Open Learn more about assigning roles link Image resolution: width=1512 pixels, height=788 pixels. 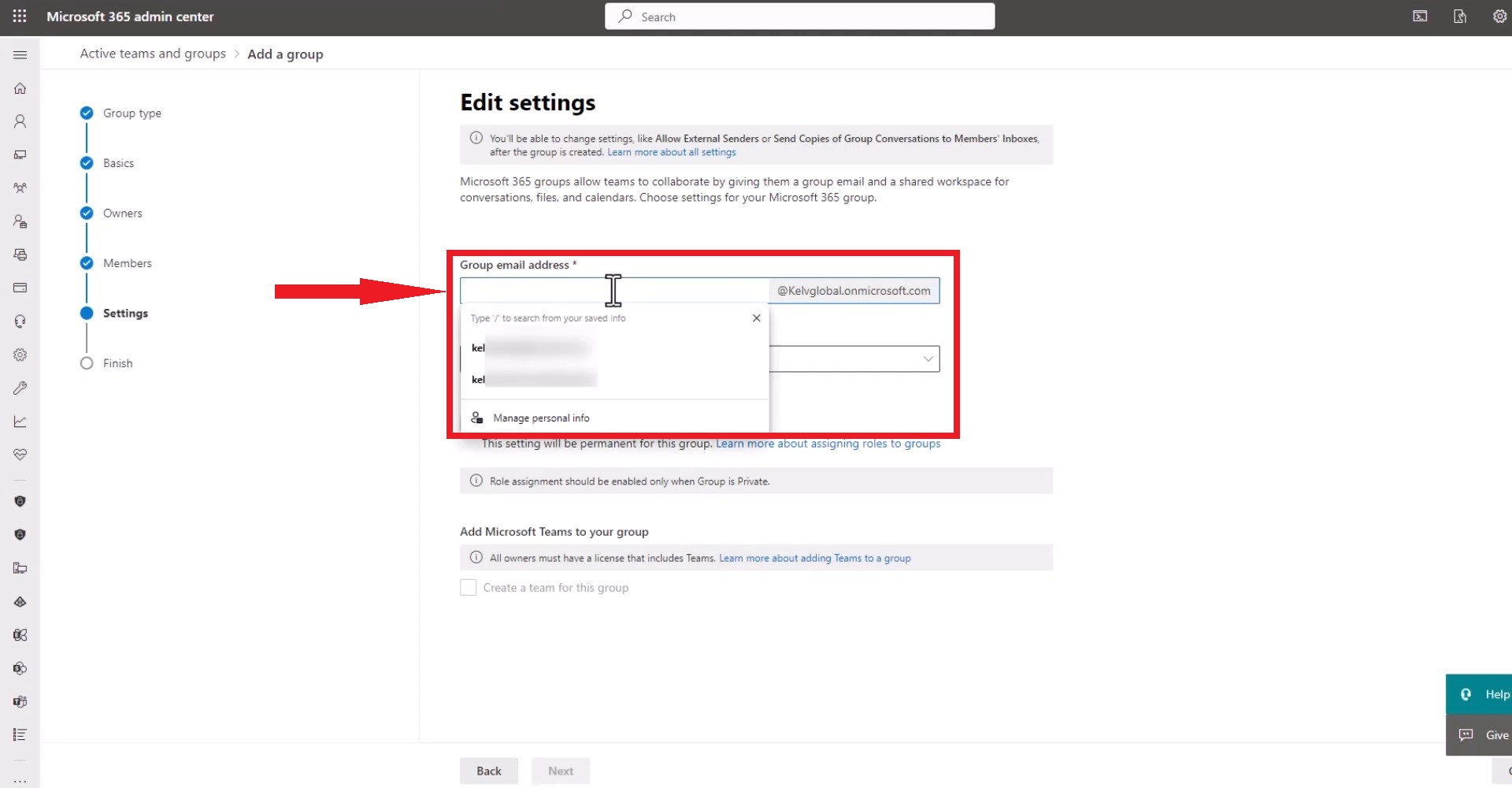coord(828,444)
